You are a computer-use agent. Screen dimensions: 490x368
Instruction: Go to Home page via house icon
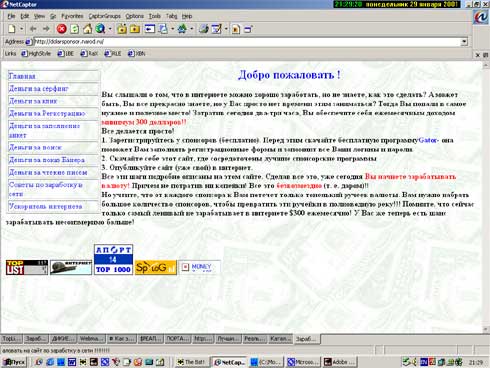pyautogui.click(x=87, y=29)
